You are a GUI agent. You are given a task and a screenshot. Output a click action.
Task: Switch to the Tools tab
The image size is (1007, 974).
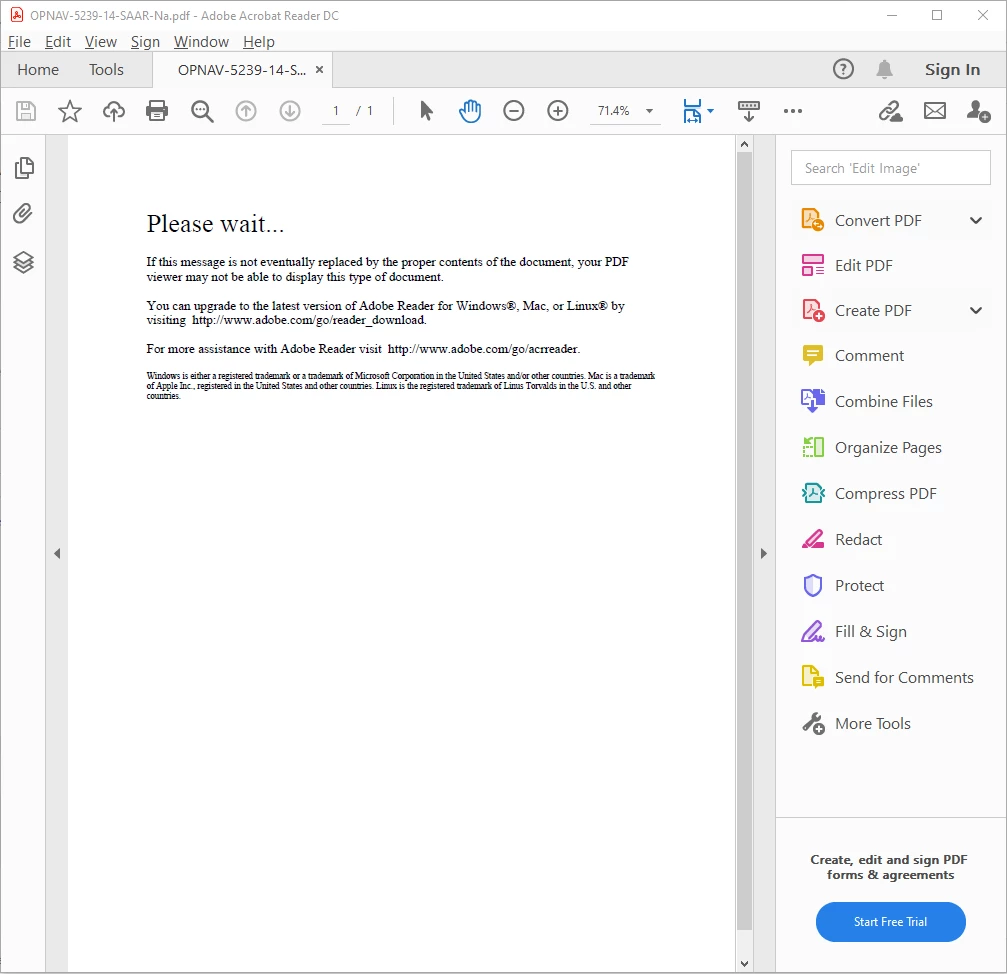pos(106,69)
